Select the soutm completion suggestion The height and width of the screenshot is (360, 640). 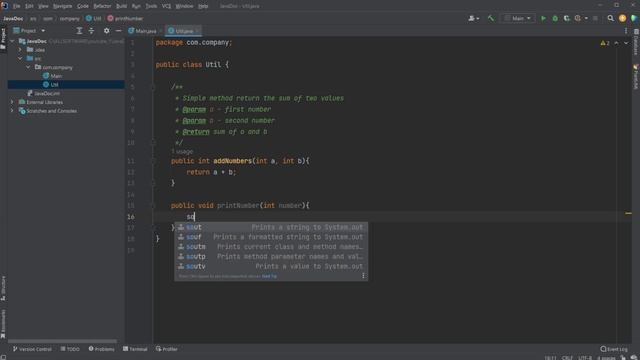(x=271, y=247)
